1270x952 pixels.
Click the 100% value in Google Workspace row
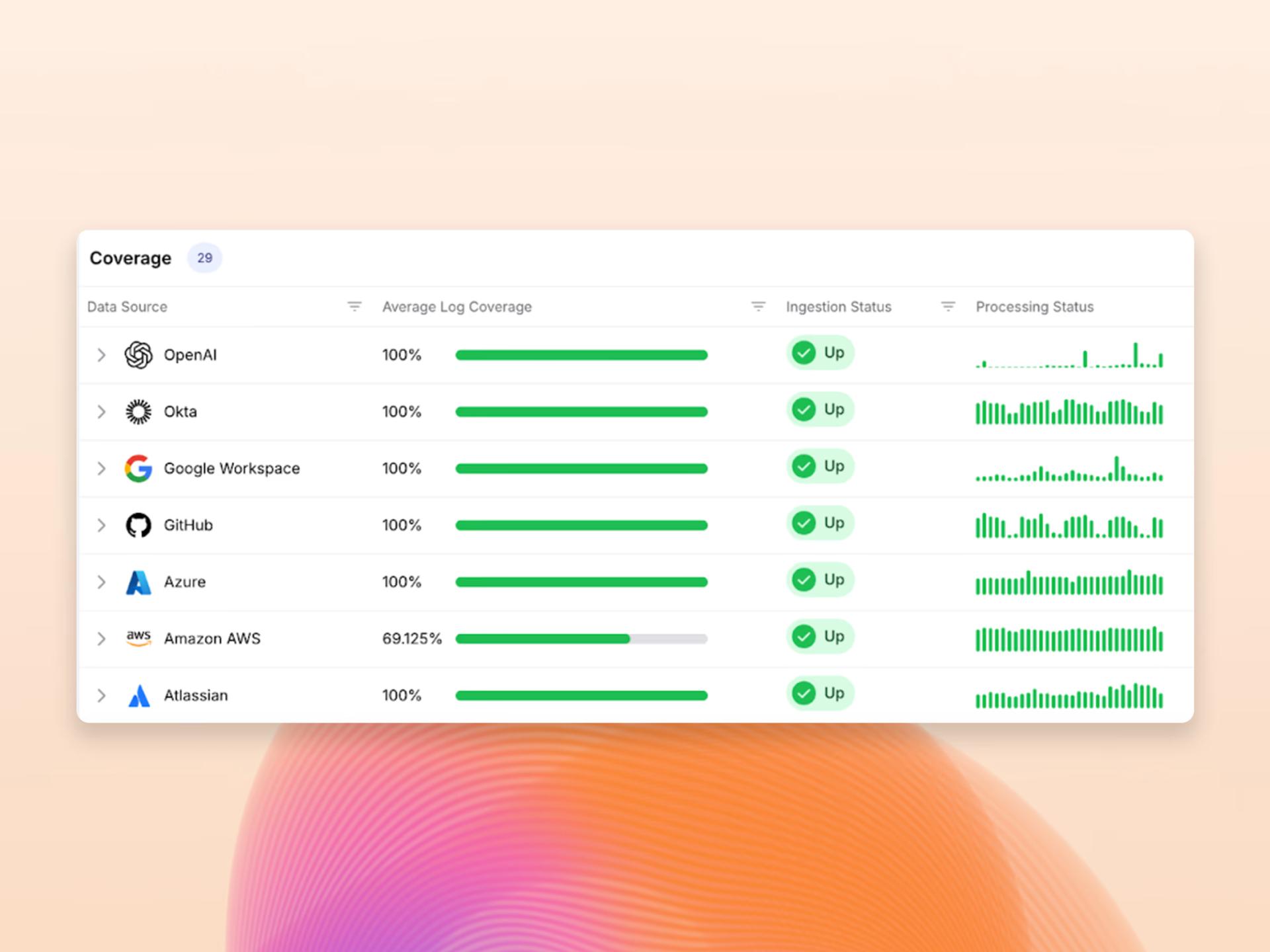402,469
